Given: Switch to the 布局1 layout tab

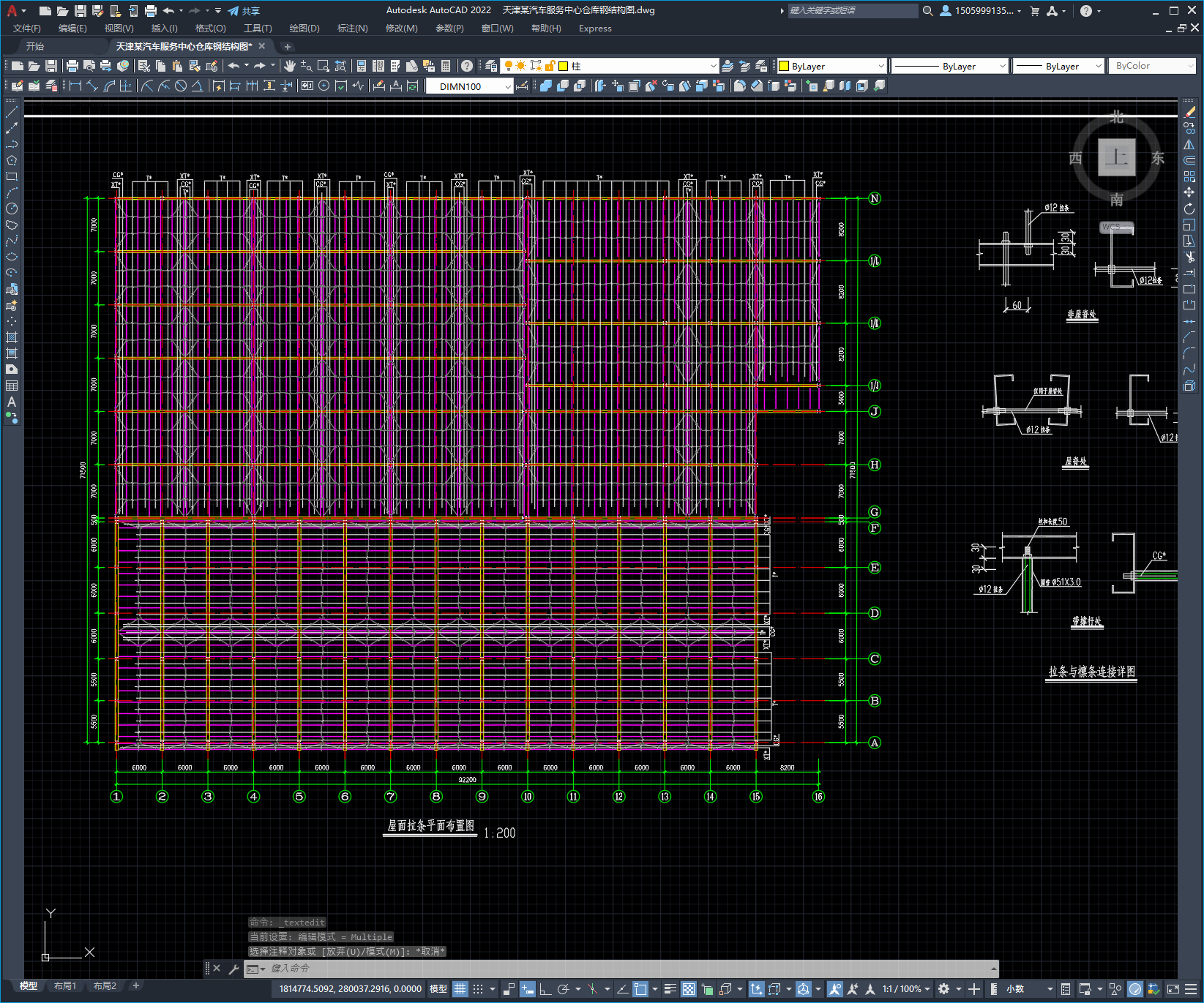Looking at the screenshot, I should [x=64, y=986].
